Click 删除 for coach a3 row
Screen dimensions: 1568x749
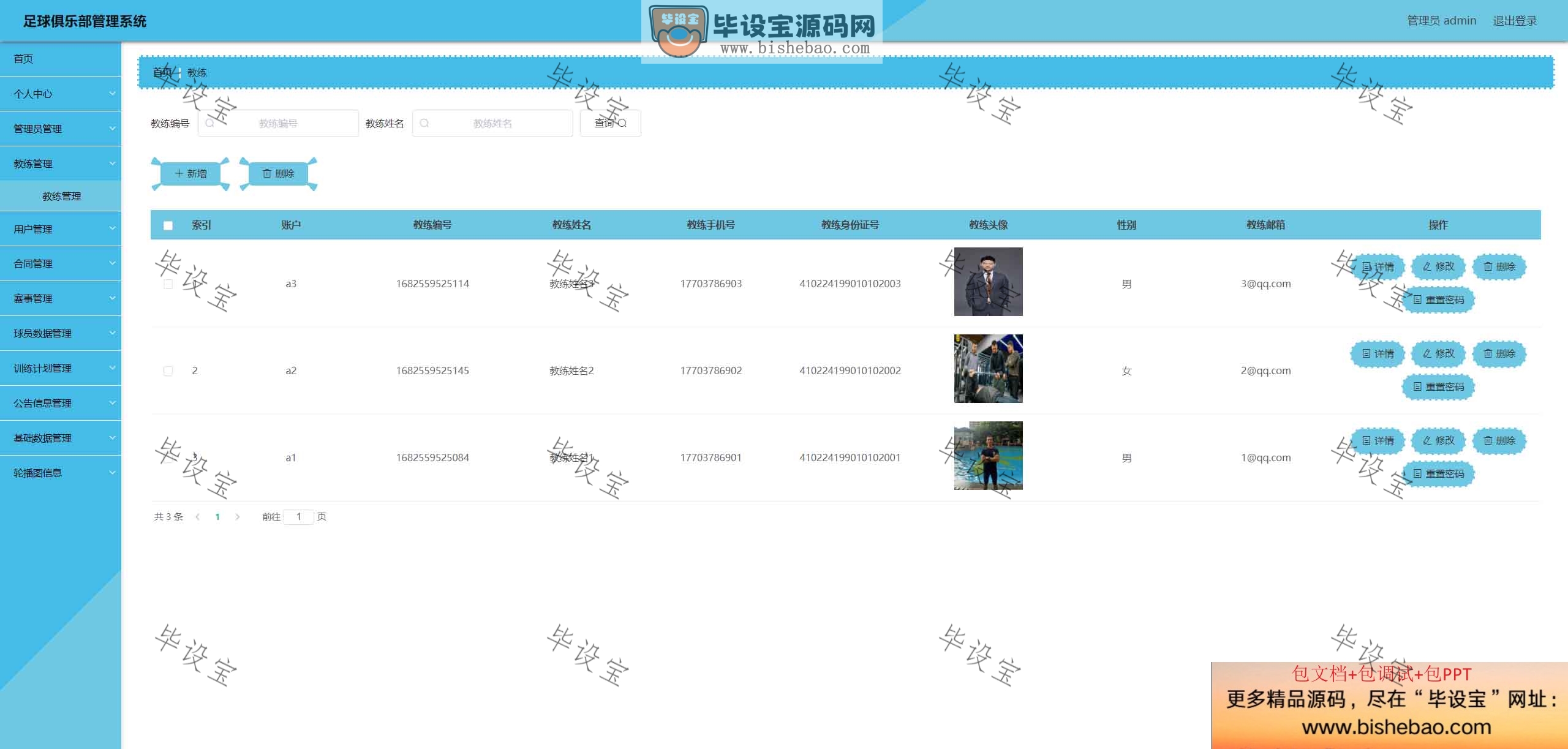(x=1499, y=266)
